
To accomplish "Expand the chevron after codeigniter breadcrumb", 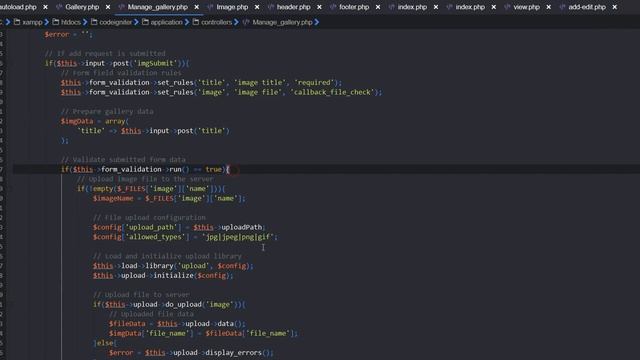I will coord(136,22).
